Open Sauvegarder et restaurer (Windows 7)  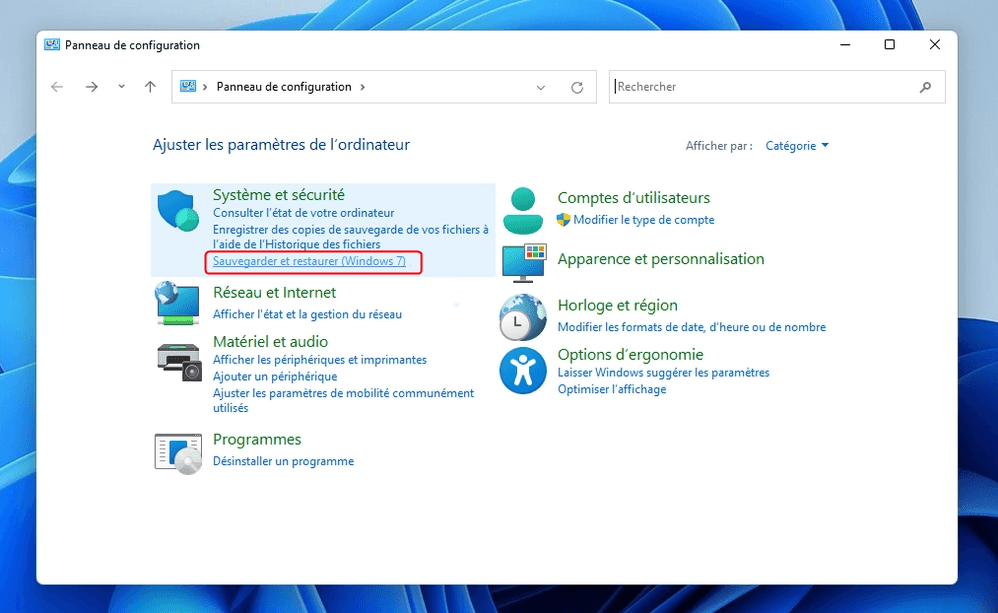click(309, 261)
